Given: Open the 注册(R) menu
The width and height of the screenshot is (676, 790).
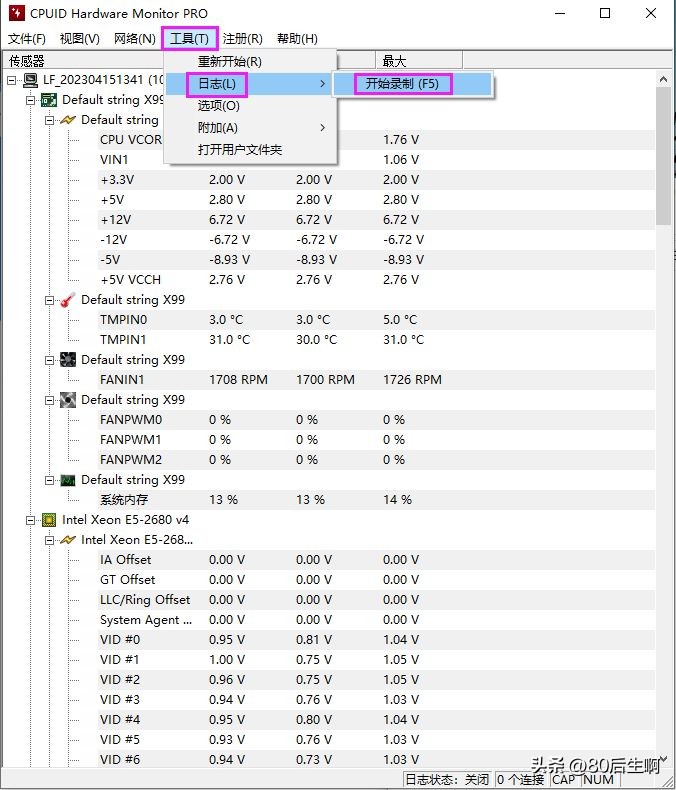Looking at the screenshot, I should point(242,39).
